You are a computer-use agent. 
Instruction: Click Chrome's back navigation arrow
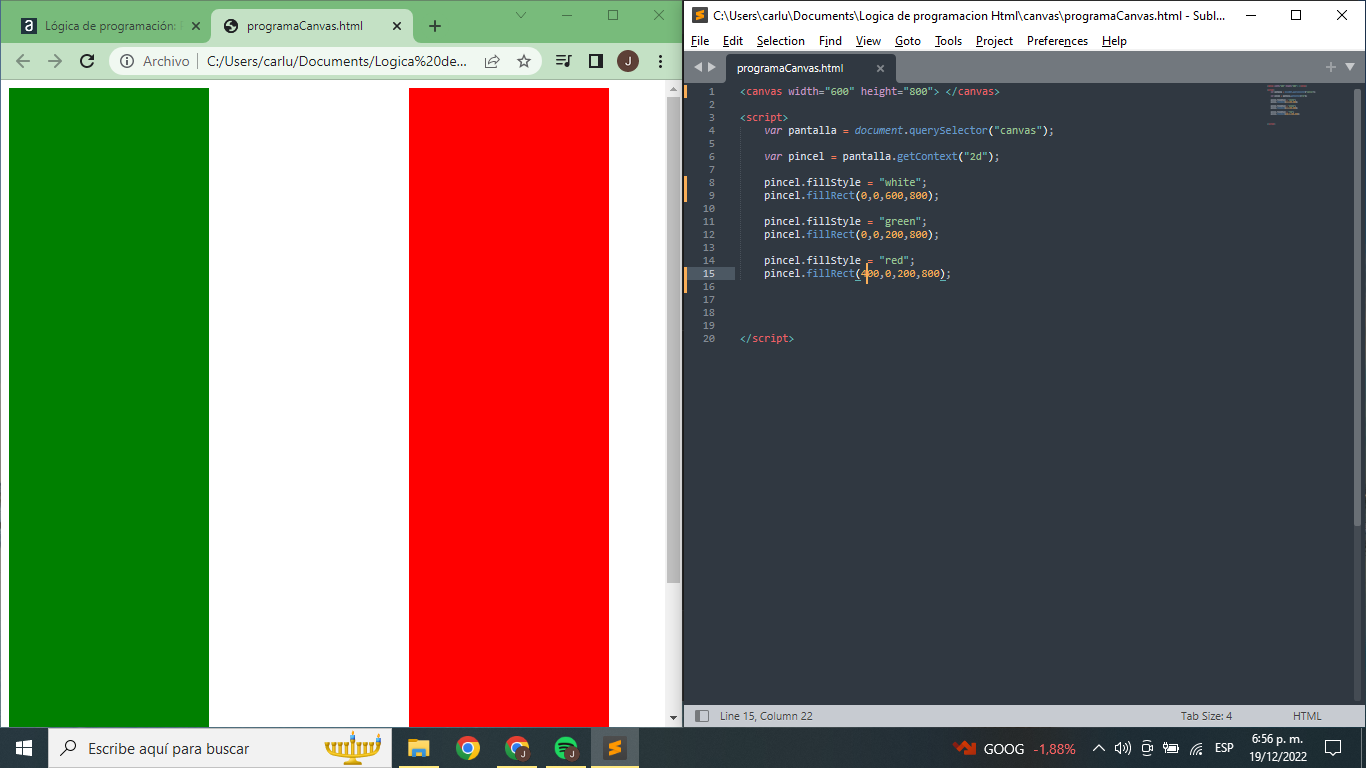pyautogui.click(x=23, y=61)
